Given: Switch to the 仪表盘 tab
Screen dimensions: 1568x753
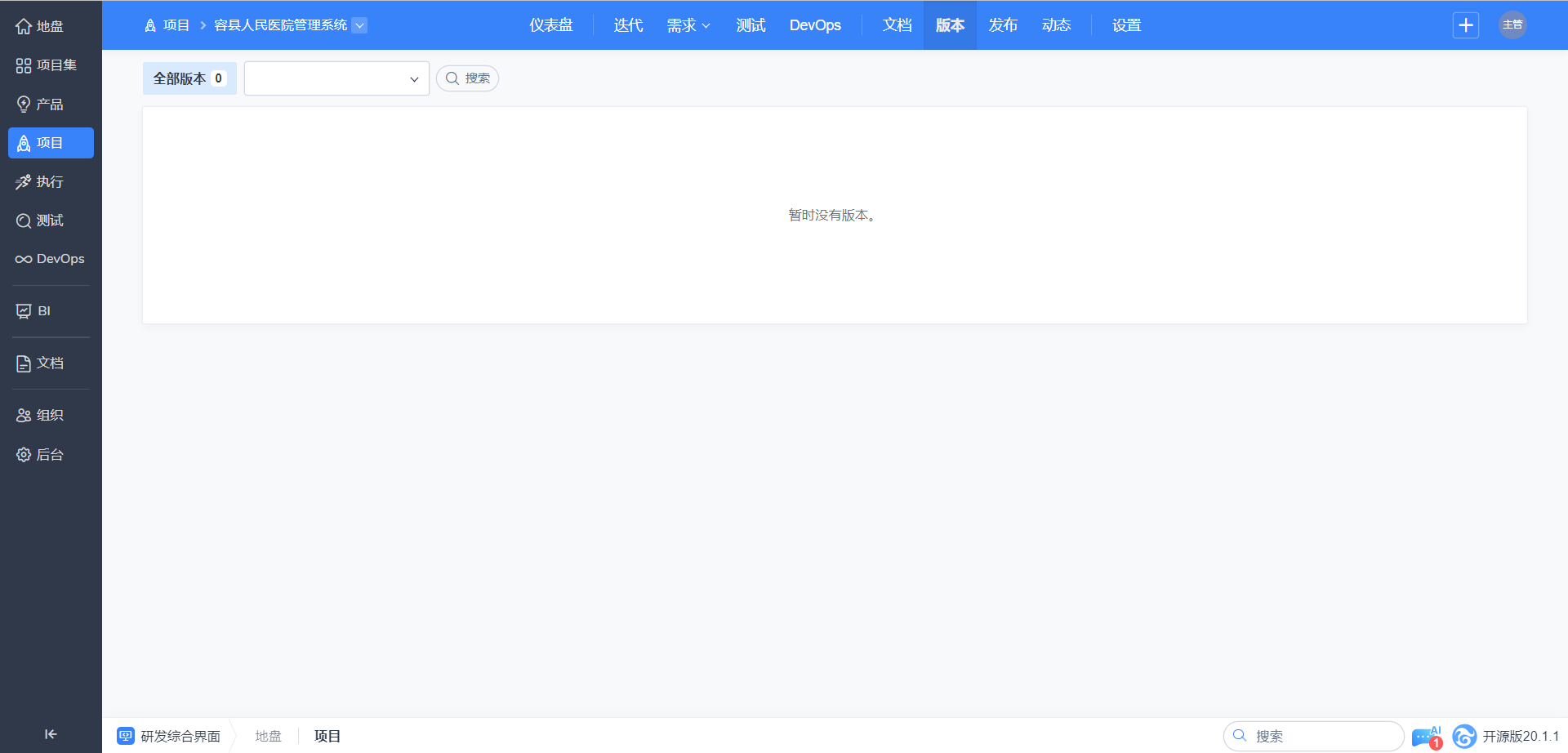Looking at the screenshot, I should click(551, 25).
